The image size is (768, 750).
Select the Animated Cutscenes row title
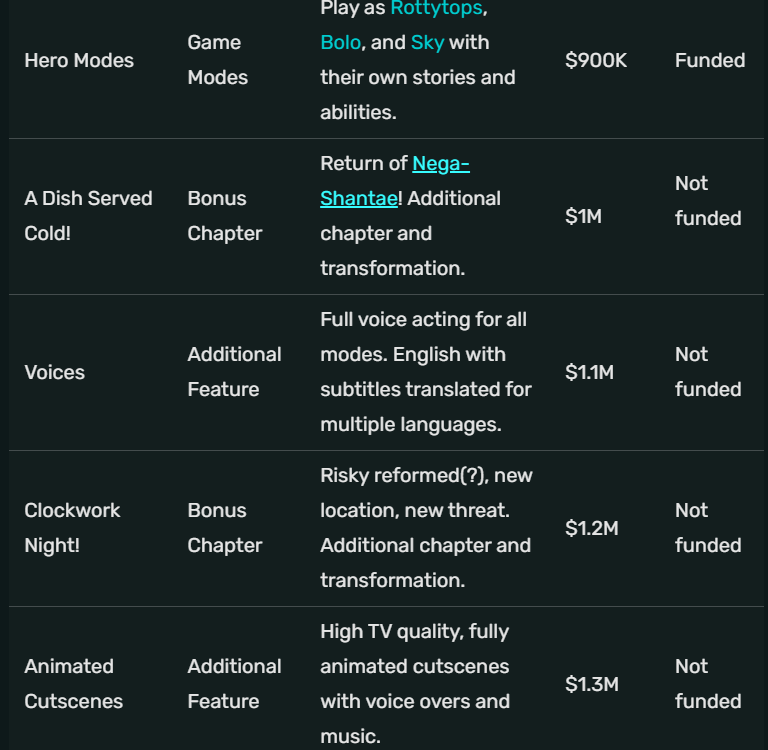(x=73, y=684)
